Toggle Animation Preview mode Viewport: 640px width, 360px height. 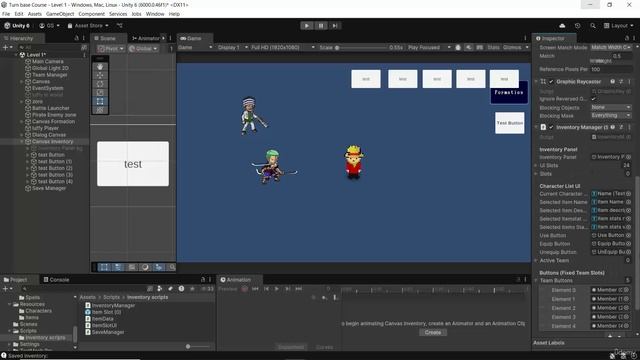point(228,289)
